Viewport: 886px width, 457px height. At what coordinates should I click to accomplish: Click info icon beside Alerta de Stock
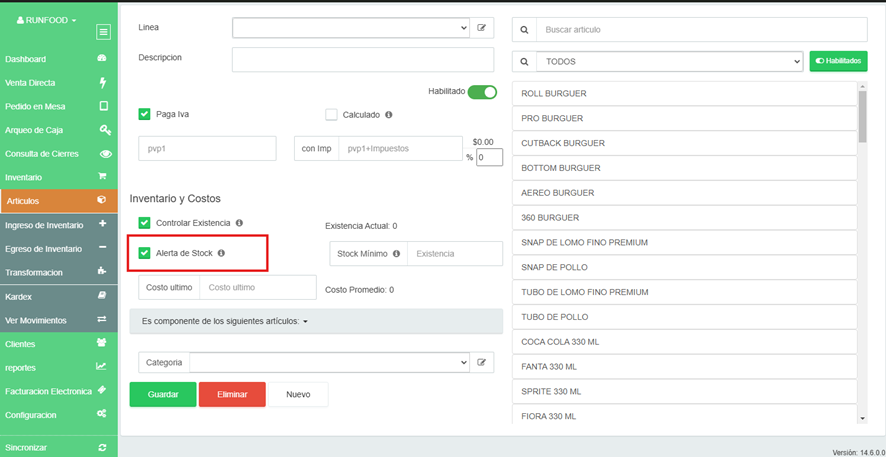(x=221, y=253)
